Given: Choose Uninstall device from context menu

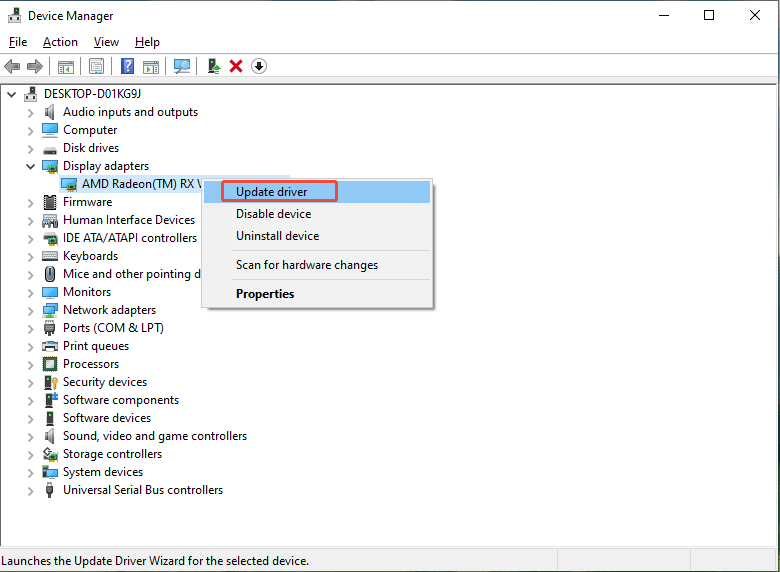Looking at the screenshot, I should [x=317, y=236].
